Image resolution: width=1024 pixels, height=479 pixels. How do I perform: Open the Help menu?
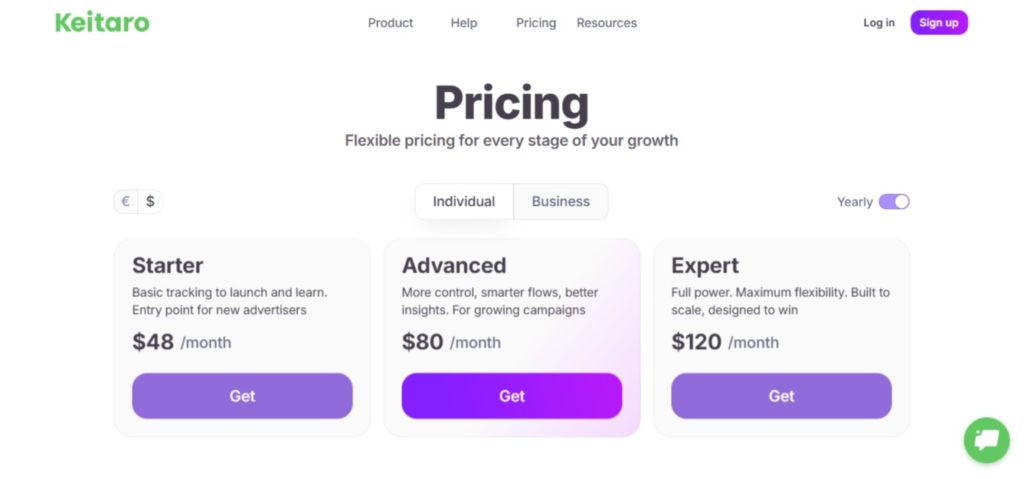point(464,23)
